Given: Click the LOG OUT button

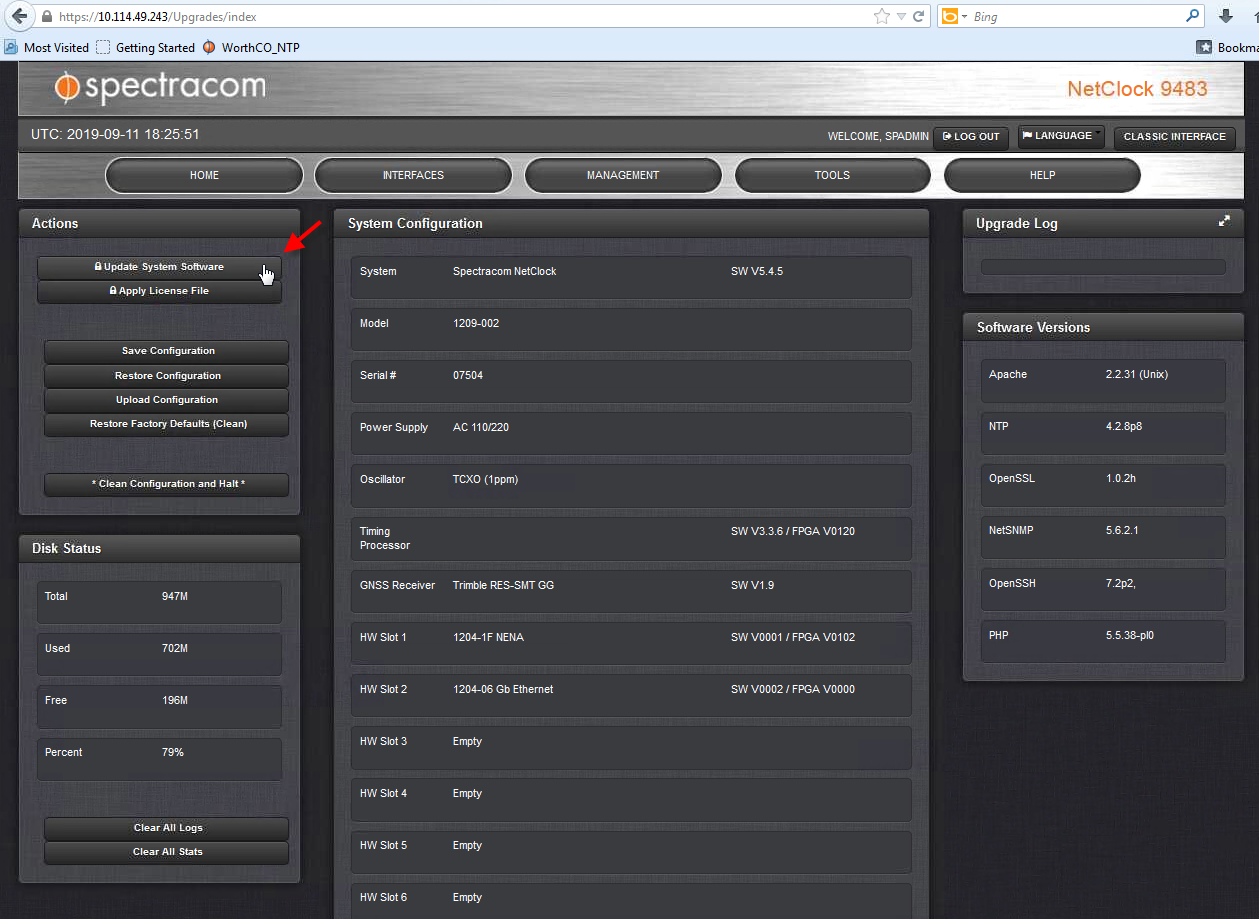Looking at the screenshot, I should pyautogui.click(x=971, y=137).
